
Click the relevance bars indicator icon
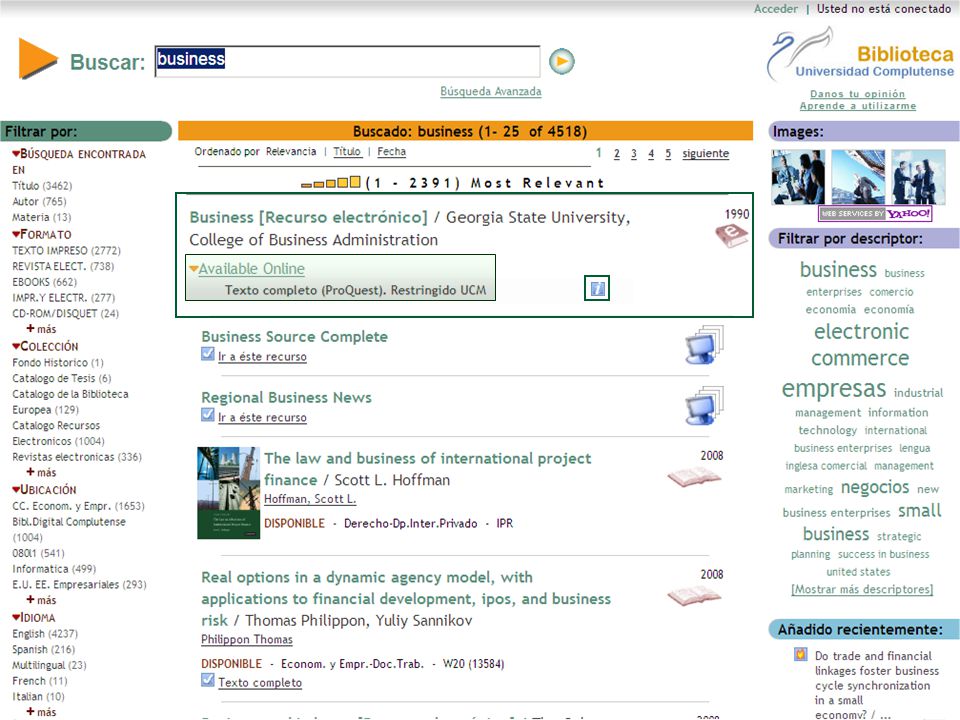pos(331,182)
